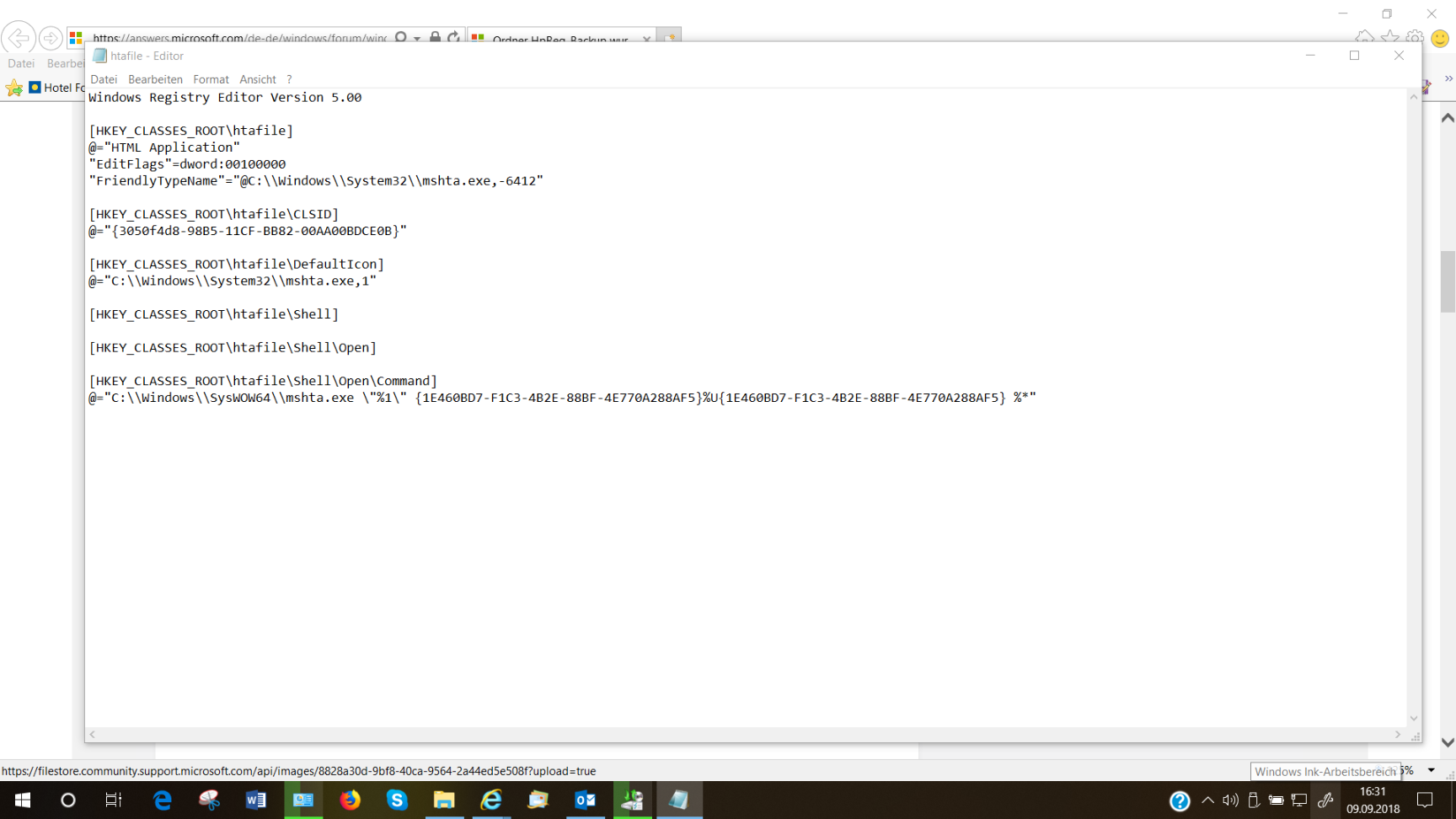
Task: Open the Bearbeiten menu in Editor
Action: tap(155, 79)
